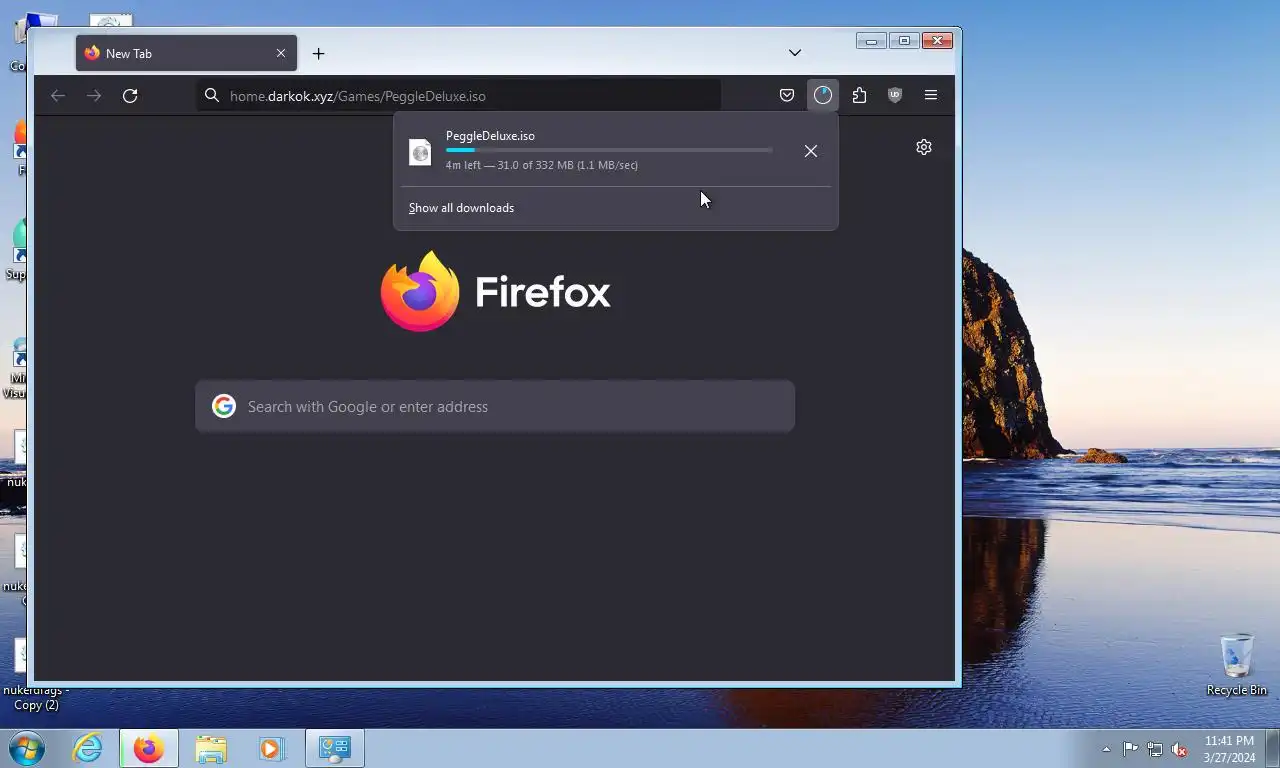Click the search magnifier in address bar
Viewport: 1280px width, 768px height.
click(212, 96)
